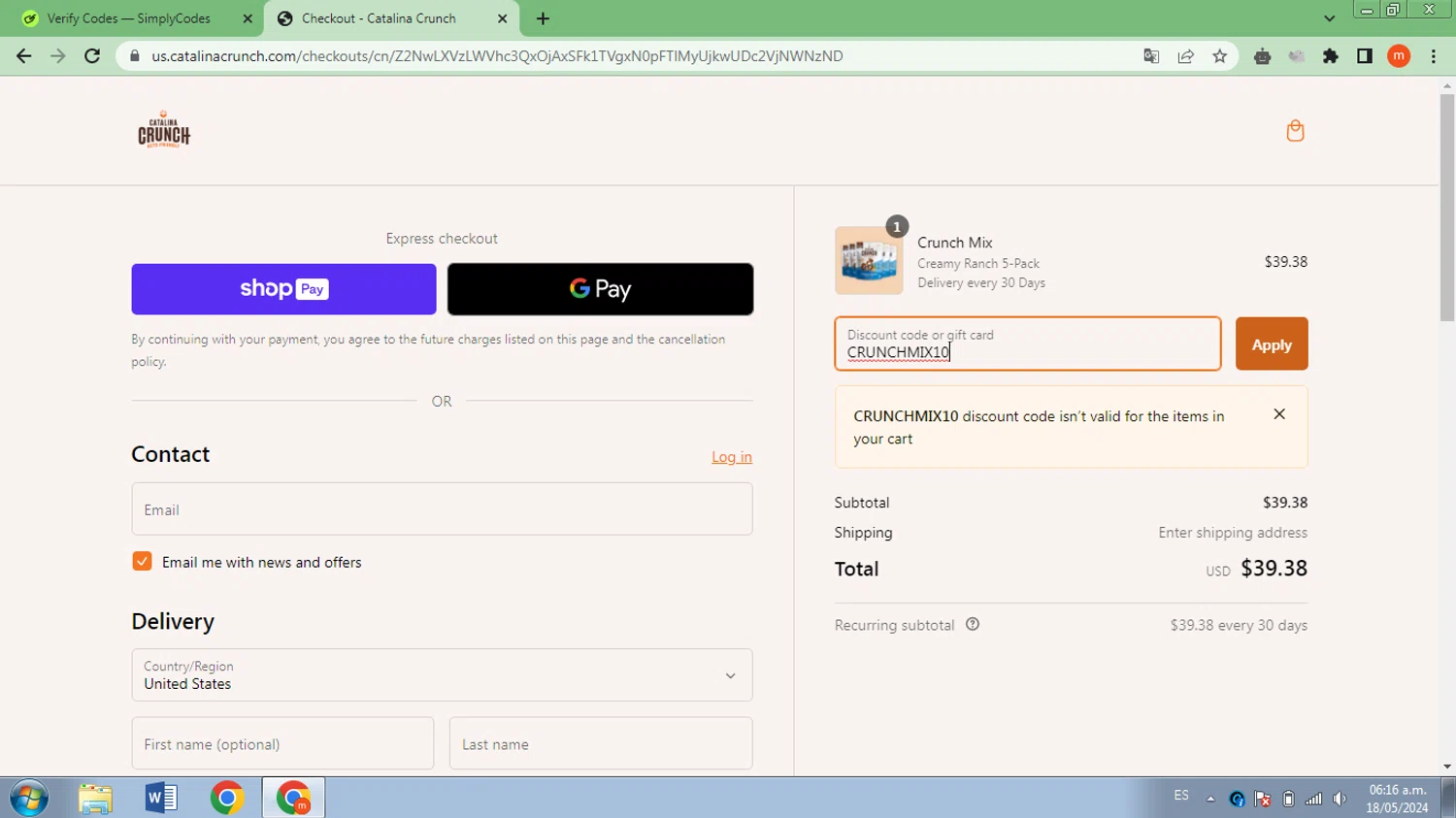Click the robot extension icon
1456x818 pixels.
coord(1262,56)
